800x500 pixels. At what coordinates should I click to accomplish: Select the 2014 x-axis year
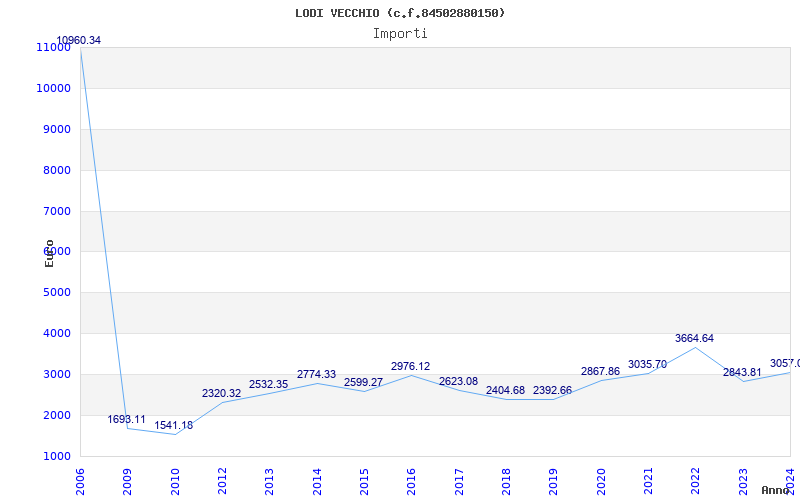click(x=317, y=482)
